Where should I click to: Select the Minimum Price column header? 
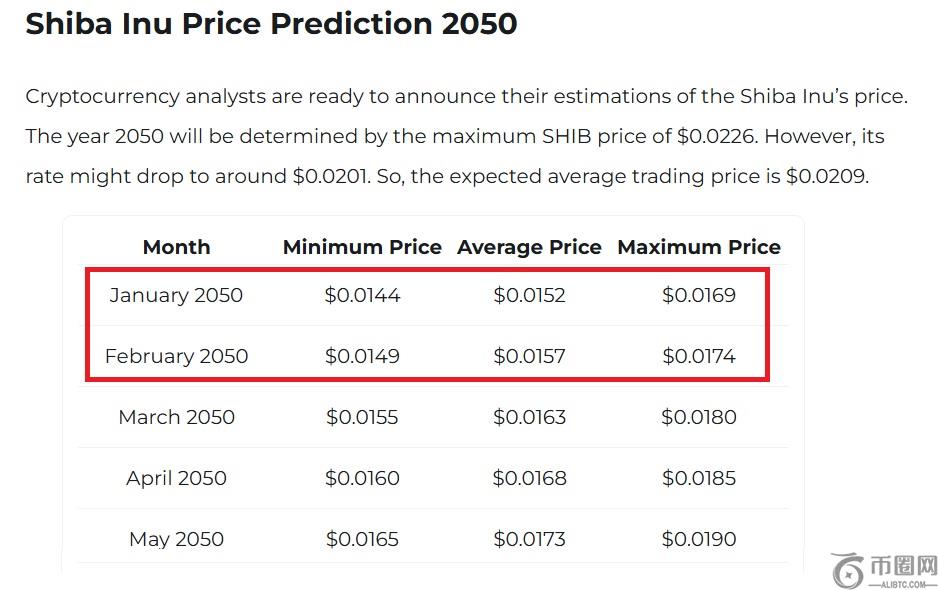tap(362, 247)
